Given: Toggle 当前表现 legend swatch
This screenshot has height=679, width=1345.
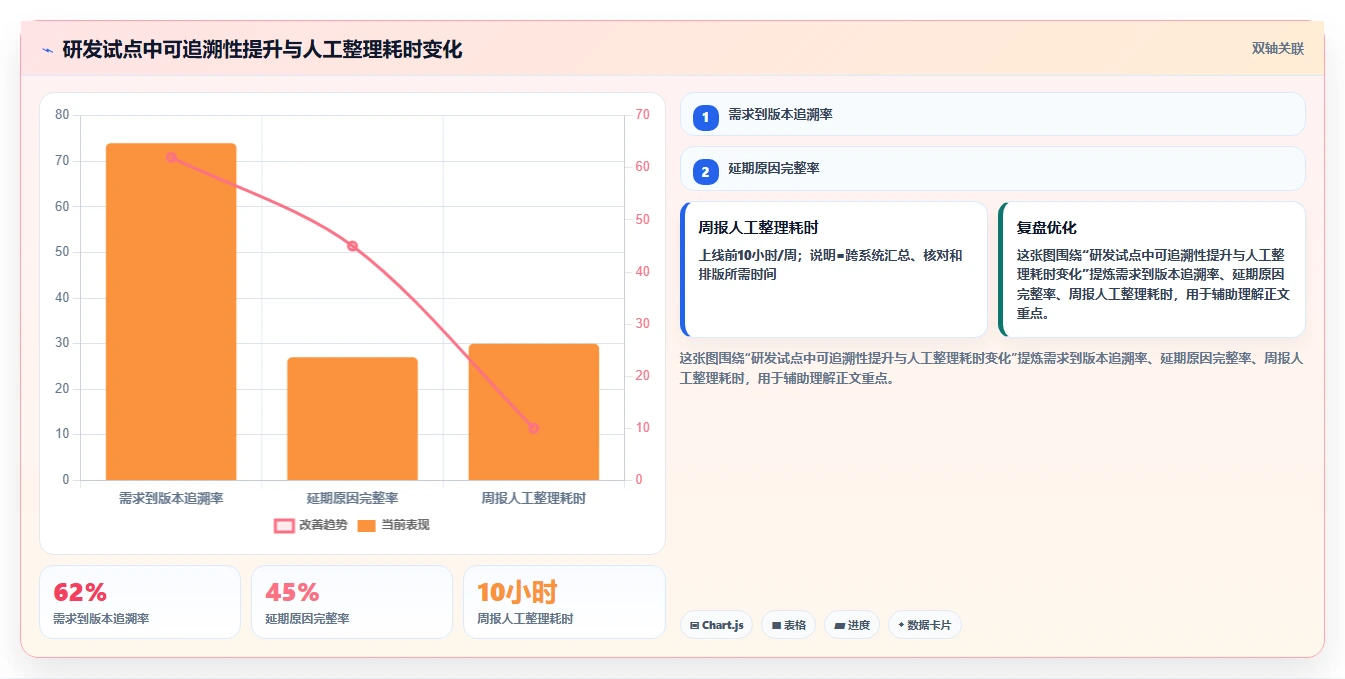Looking at the screenshot, I should (x=366, y=525).
